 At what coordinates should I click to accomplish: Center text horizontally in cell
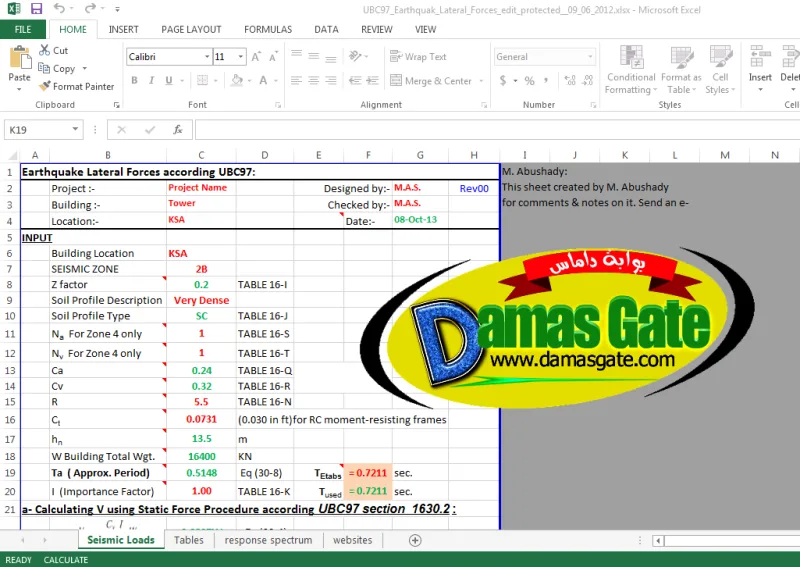tap(314, 80)
